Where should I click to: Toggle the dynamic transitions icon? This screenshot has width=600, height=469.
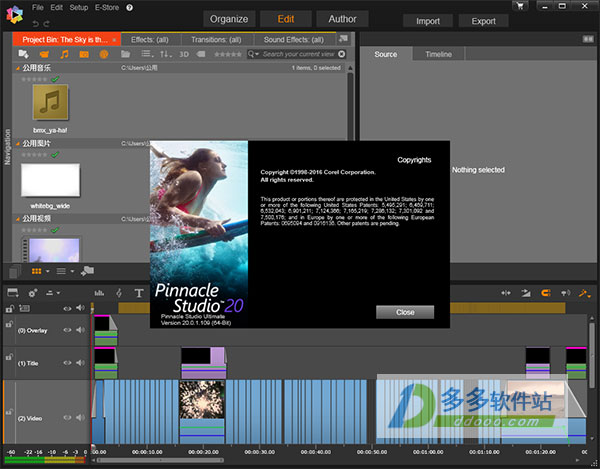pos(526,293)
